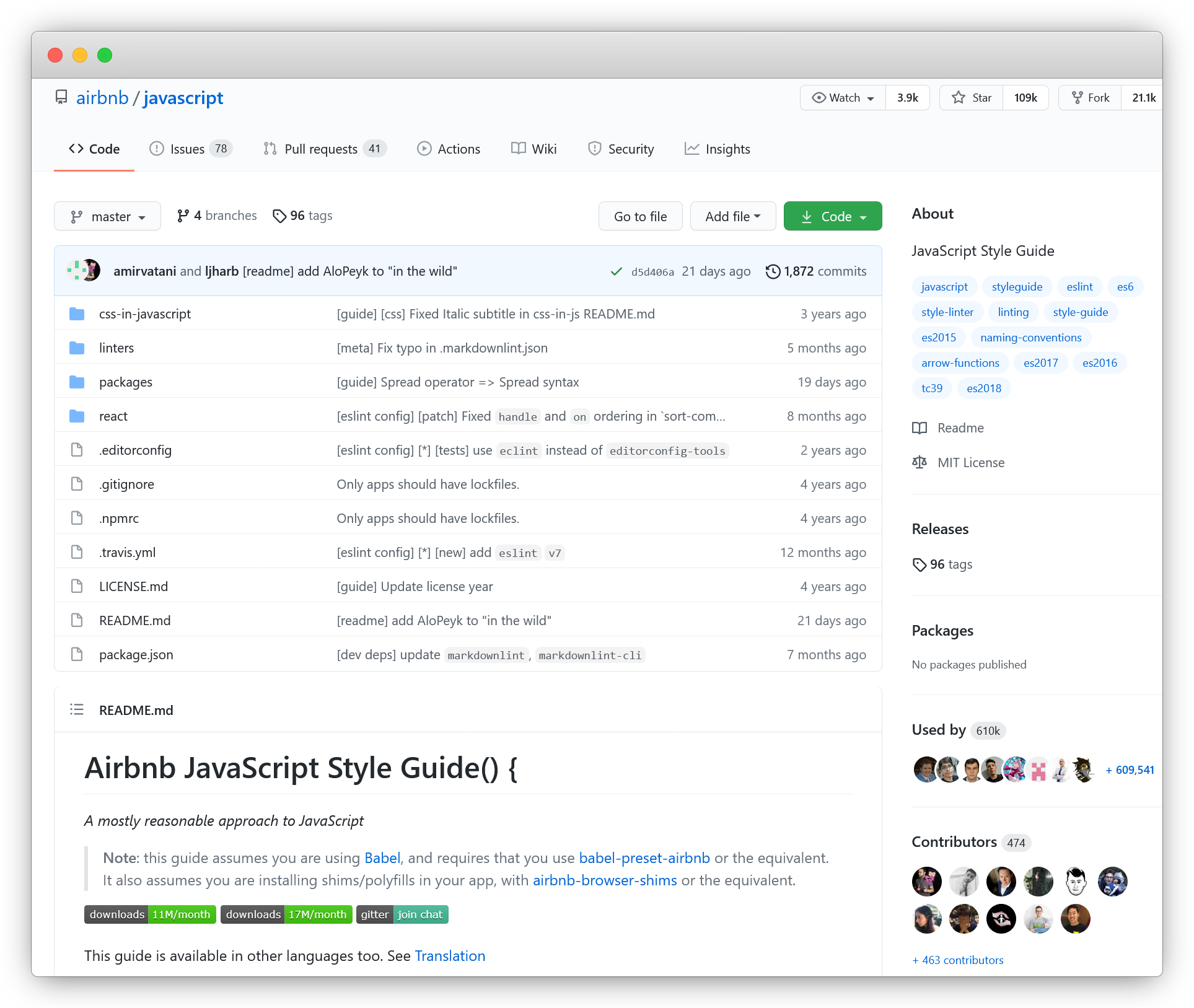This screenshot has height=1008, width=1194.
Task: Click the Security tab icon
Action: pos(594,149)
